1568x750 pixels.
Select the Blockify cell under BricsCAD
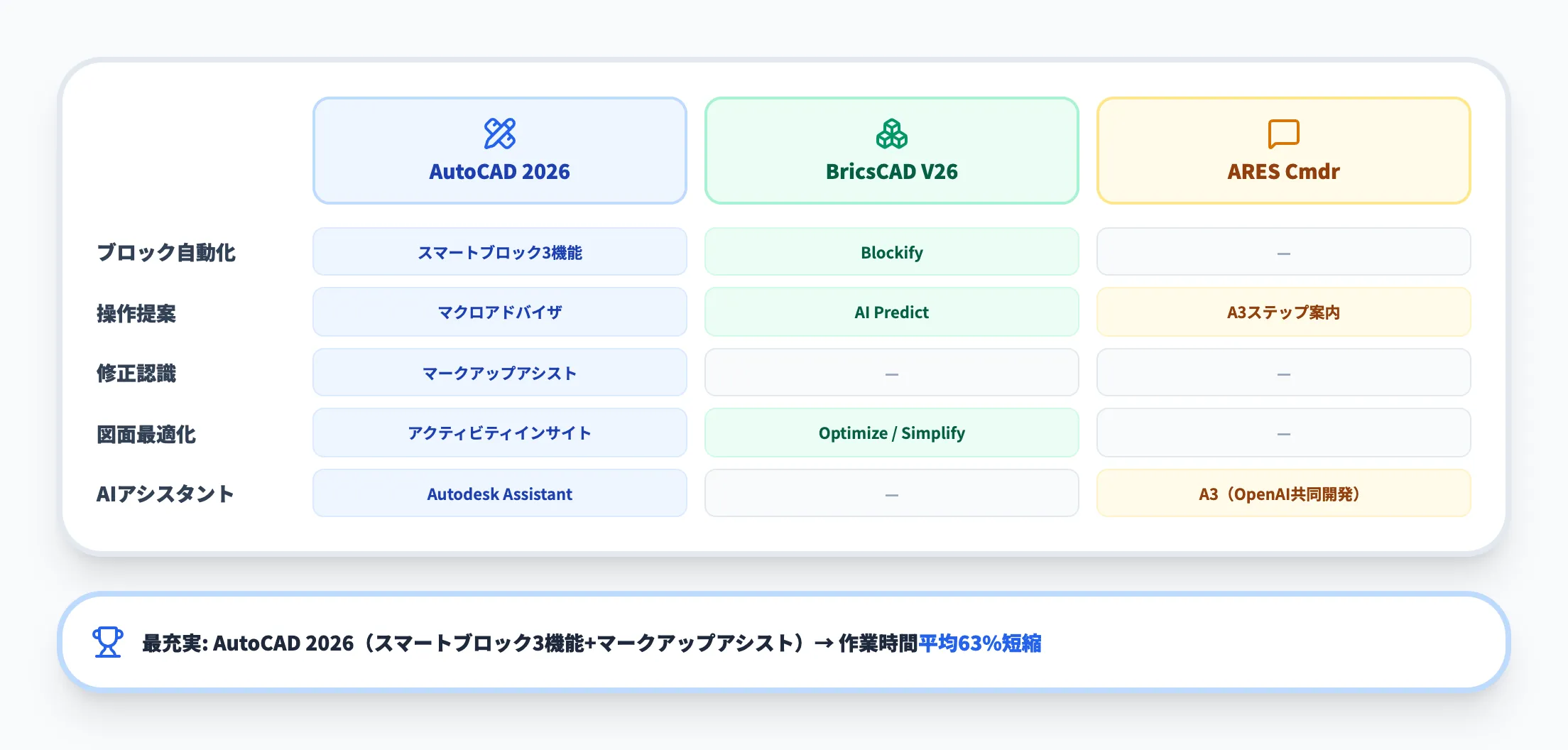892,251
